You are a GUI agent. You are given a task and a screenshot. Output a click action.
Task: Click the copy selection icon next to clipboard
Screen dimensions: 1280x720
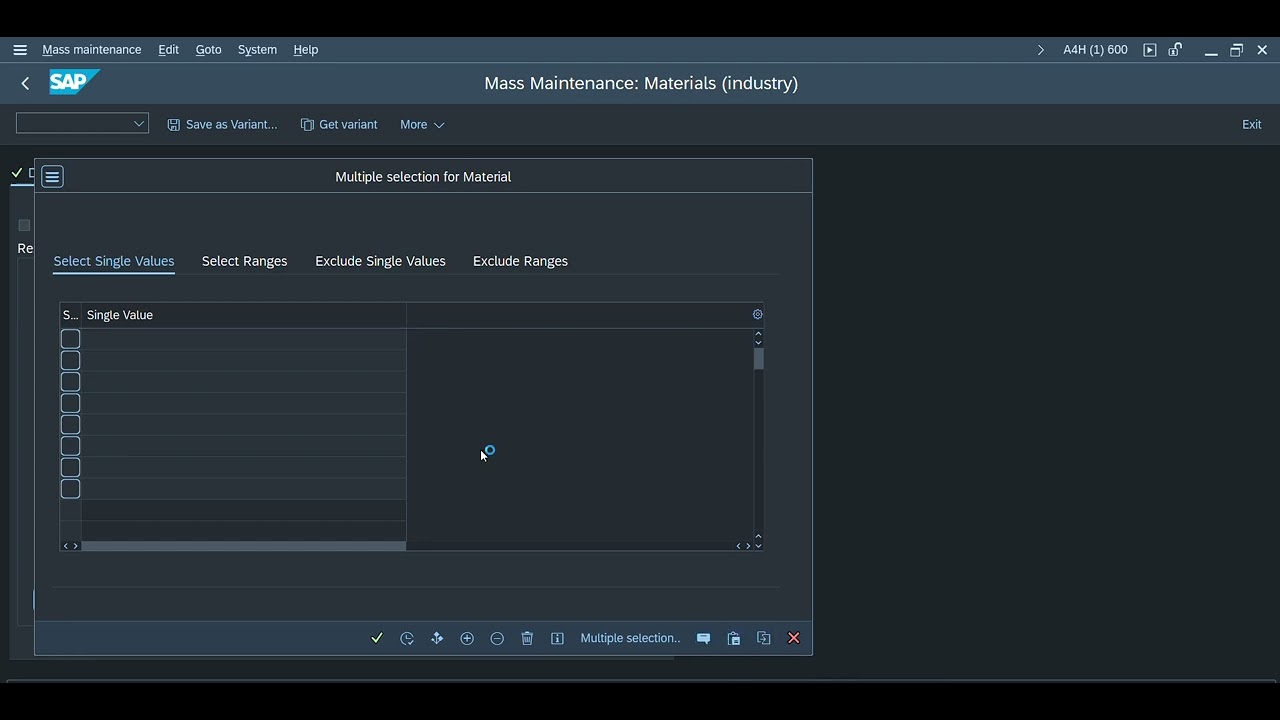(x=764, y=638)
